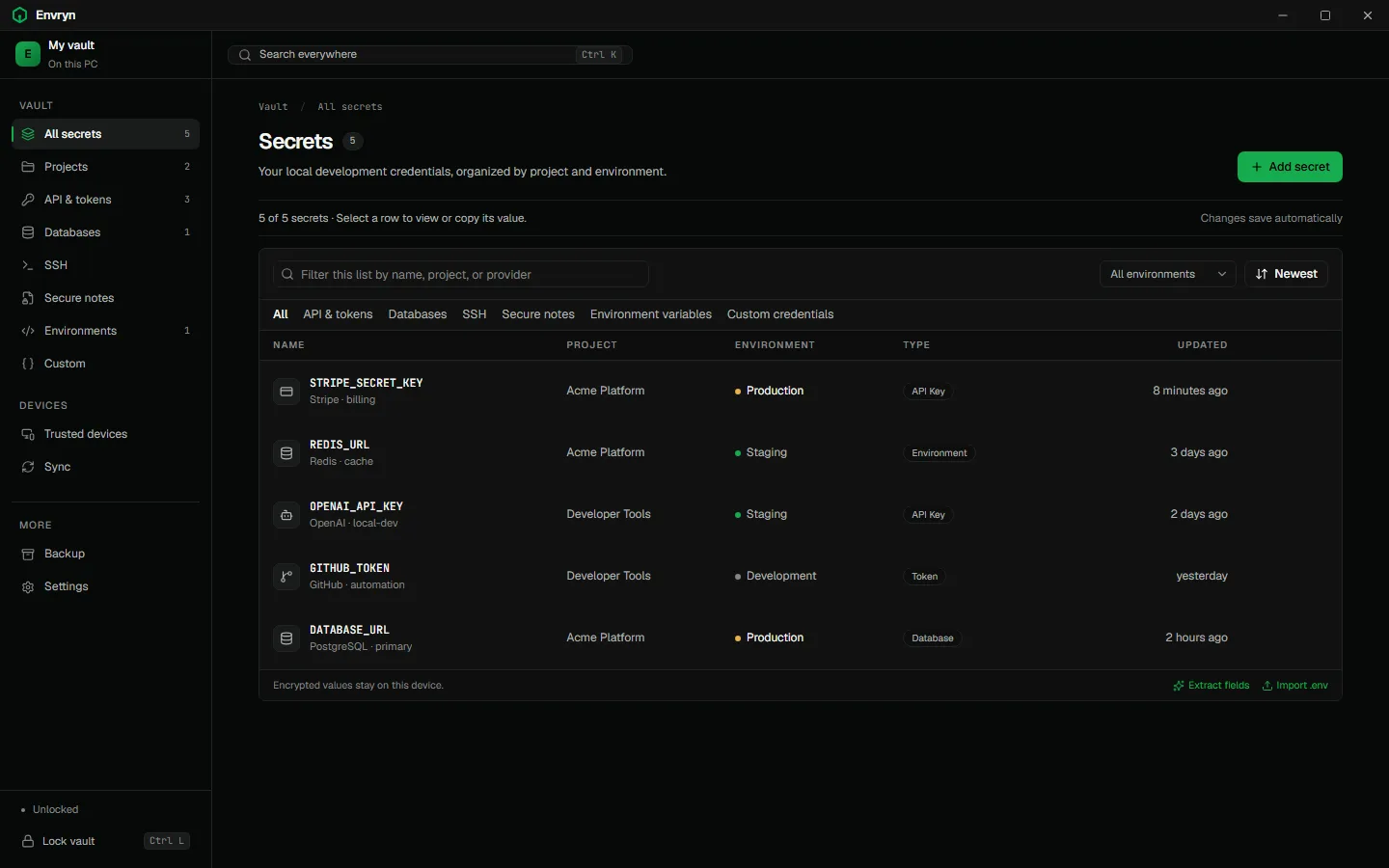Image resolution: width=1389 pixels, height=868 pixels.
Task: Click the Lock vault button
Action: (105, 841)
